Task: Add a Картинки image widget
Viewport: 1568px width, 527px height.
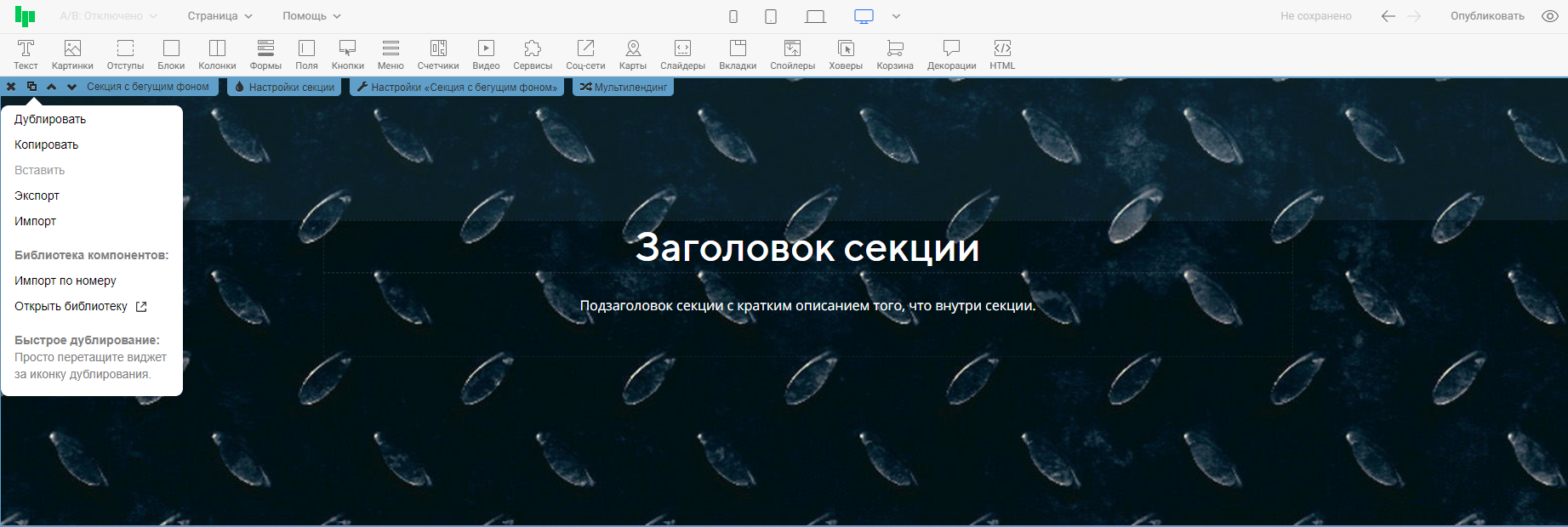Action: pyautogui.click(x=72, y=54)
